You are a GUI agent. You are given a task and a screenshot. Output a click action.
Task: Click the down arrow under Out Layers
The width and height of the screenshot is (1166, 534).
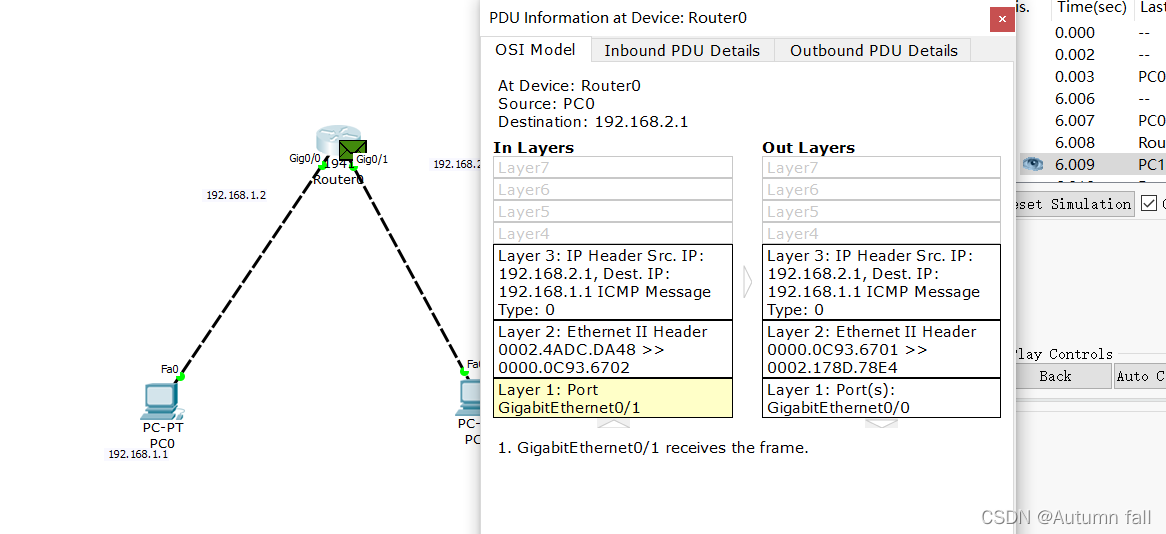click(881, 423)
